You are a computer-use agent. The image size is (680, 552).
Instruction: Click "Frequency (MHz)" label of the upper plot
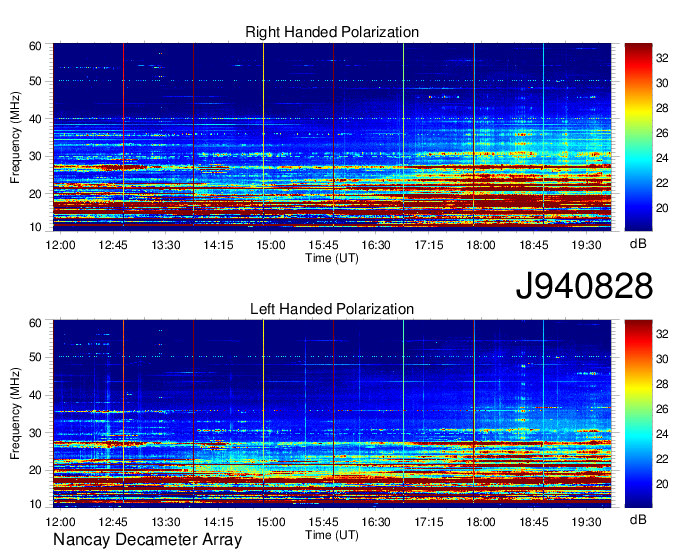click(x=15, y=137)
